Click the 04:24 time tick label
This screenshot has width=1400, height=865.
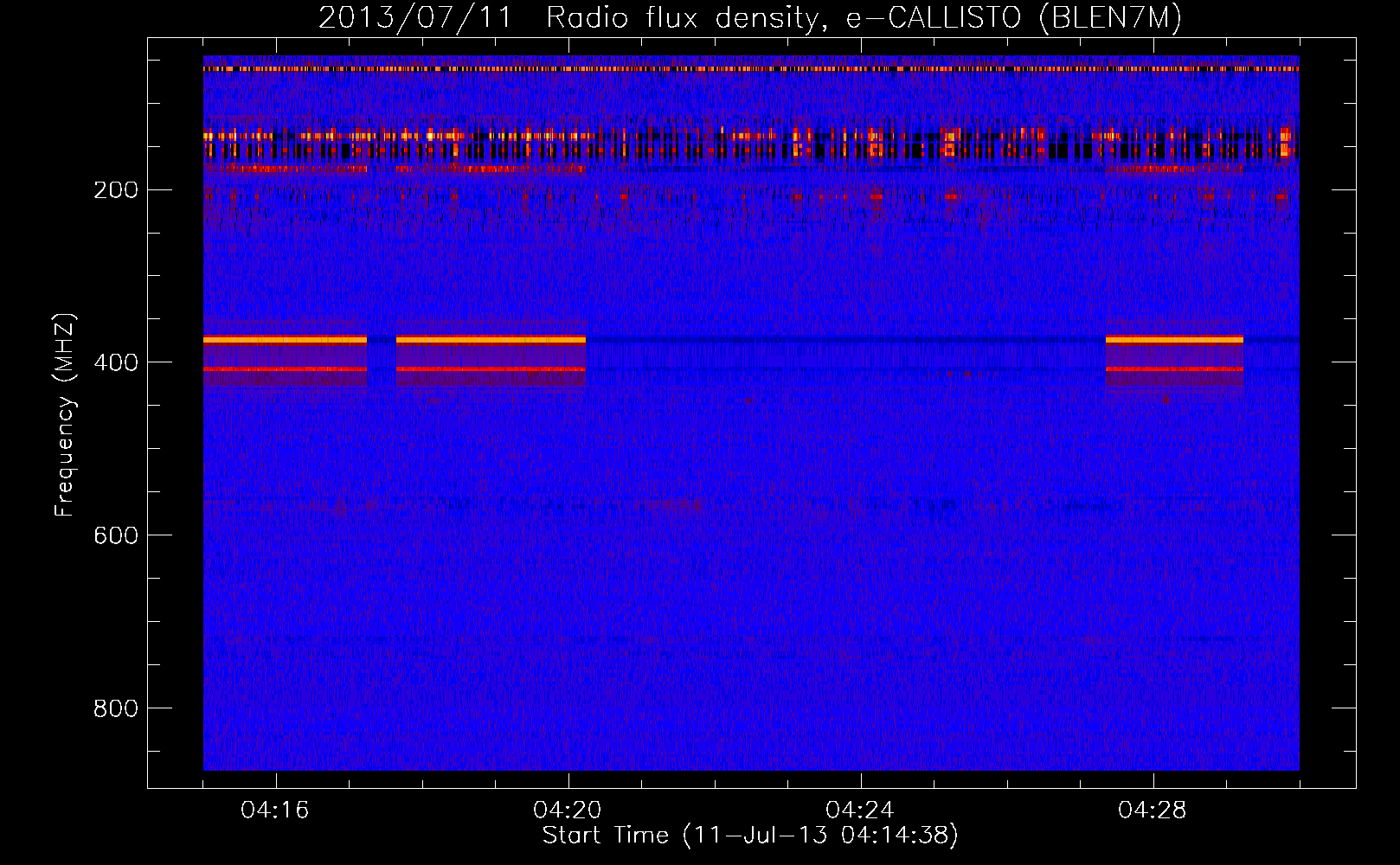click(860, 811)
